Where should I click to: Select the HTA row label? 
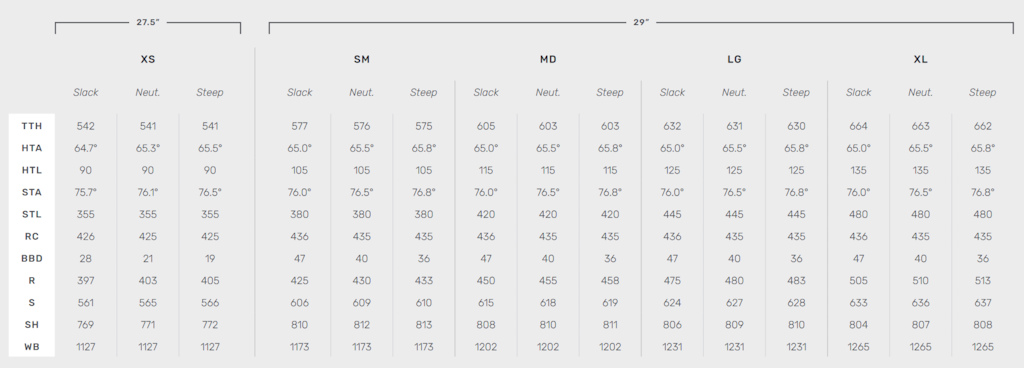pos(31,148)
